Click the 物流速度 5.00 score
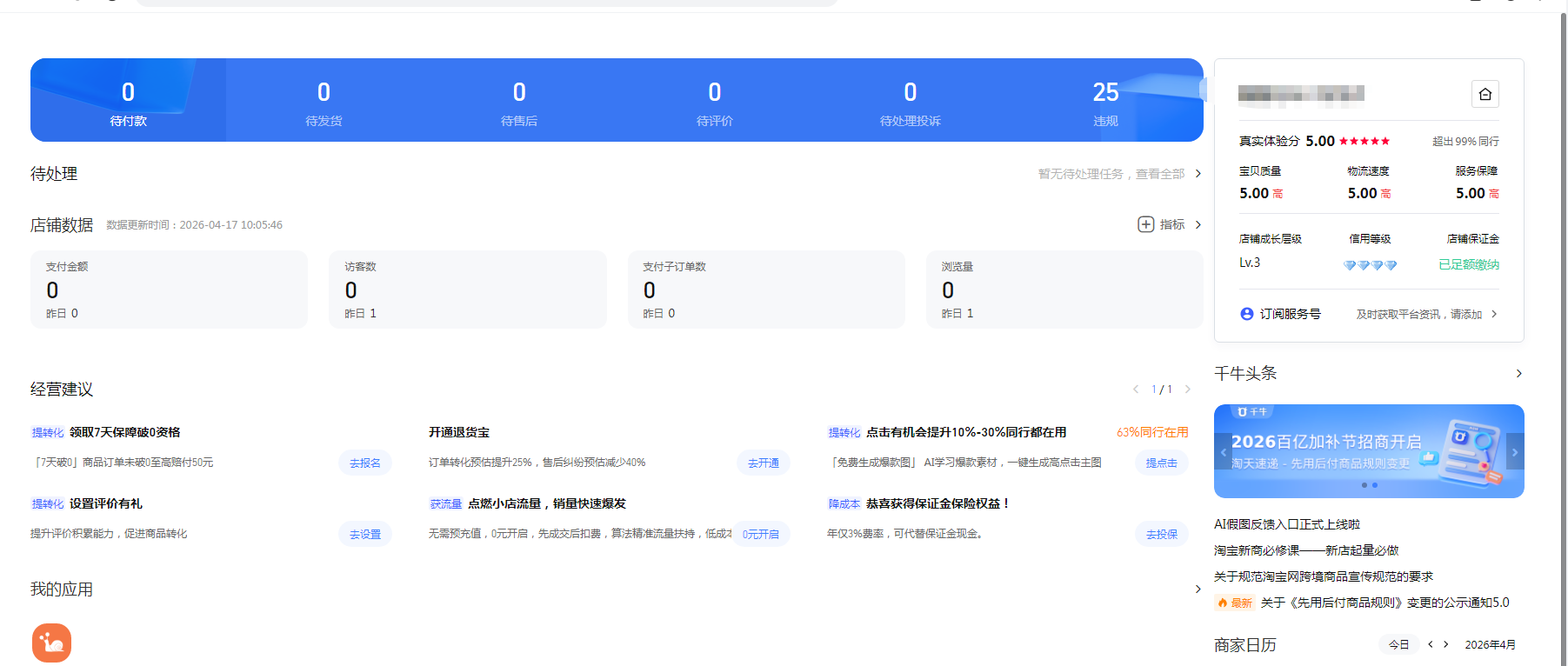Screen dimensions: 1568x666 point(1362,193)
